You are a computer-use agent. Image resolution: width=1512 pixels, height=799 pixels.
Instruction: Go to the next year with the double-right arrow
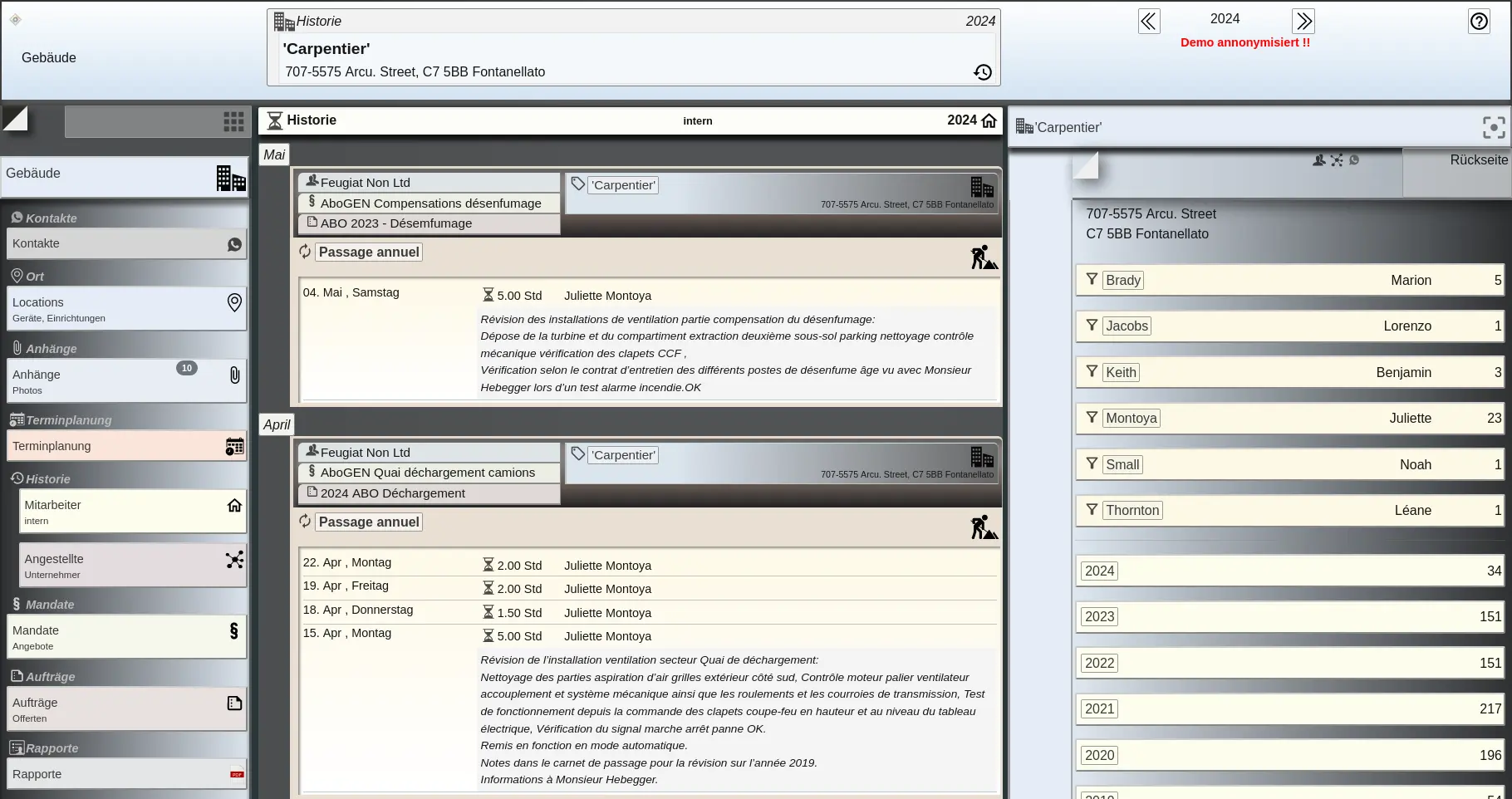(1303, 21)
